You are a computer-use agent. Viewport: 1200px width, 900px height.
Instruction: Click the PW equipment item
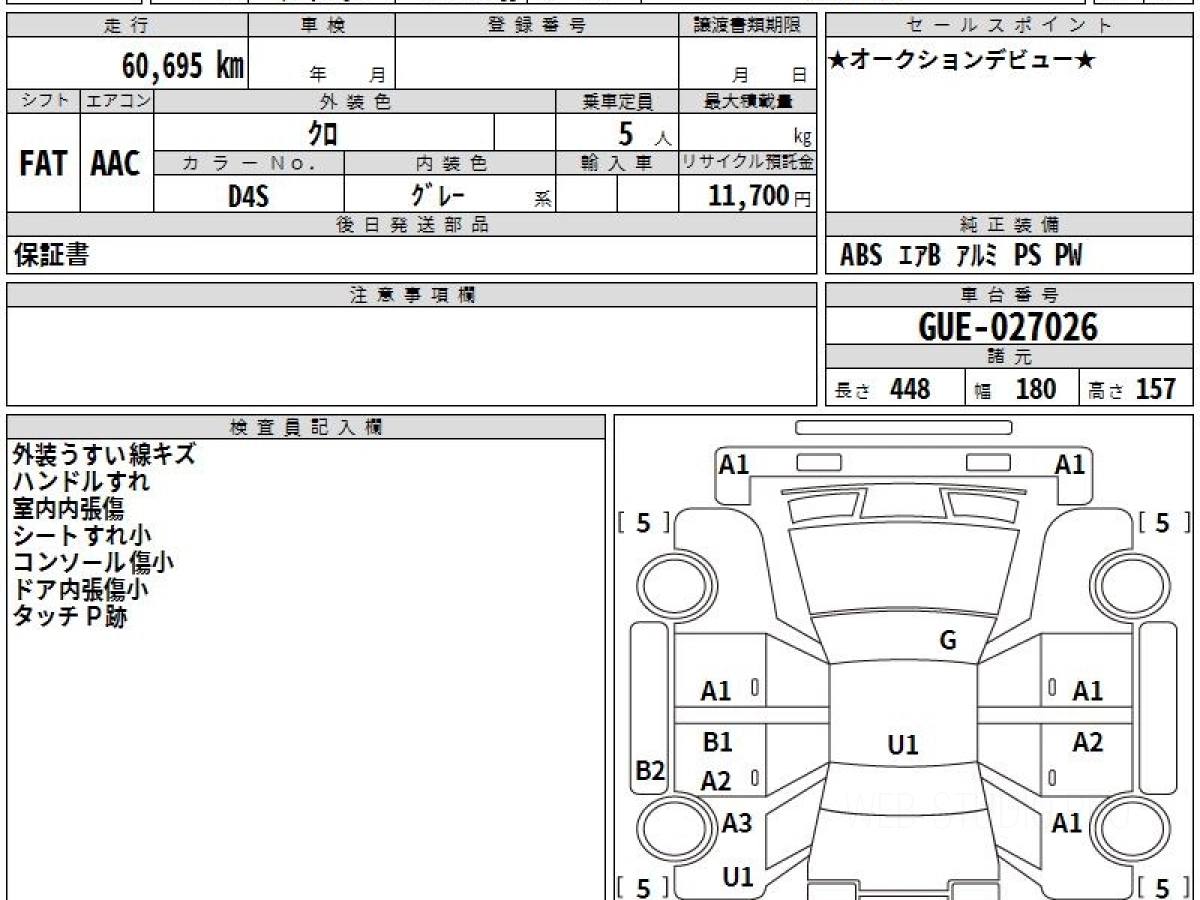point(1068,256)
